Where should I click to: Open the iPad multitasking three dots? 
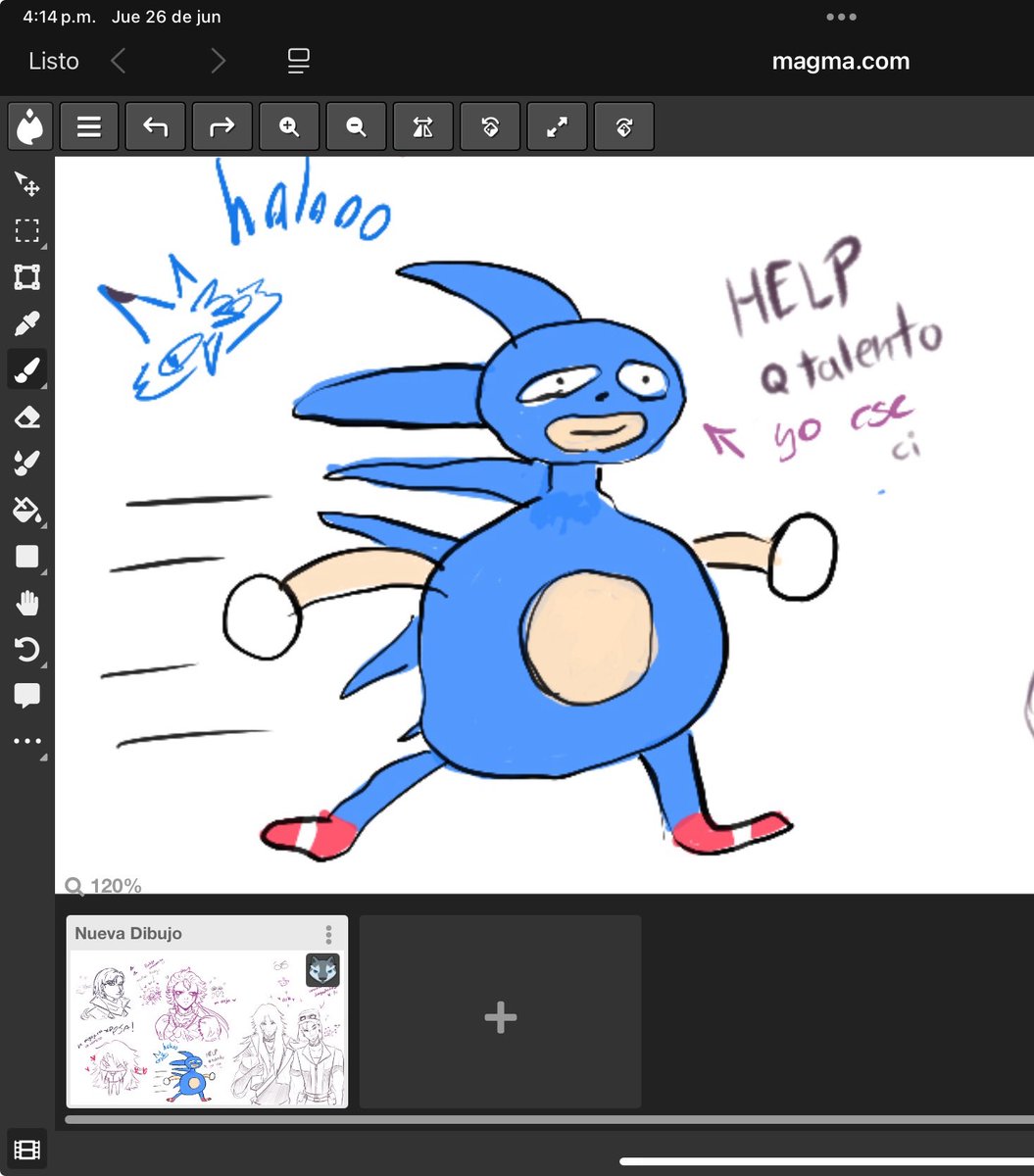tap(841, 17)
